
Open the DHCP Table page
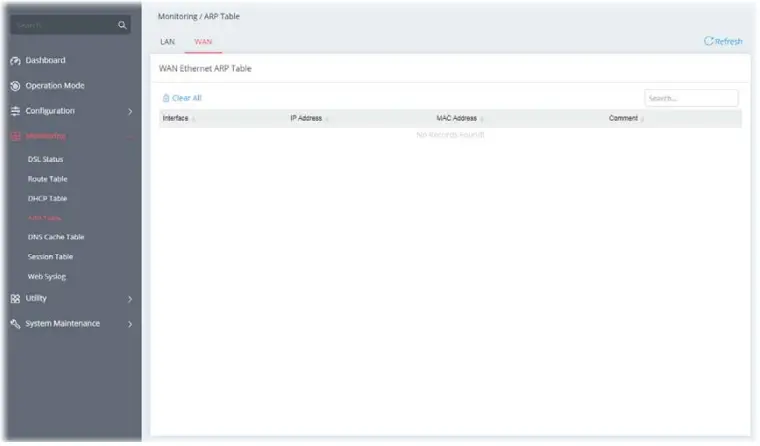point(47,198)
